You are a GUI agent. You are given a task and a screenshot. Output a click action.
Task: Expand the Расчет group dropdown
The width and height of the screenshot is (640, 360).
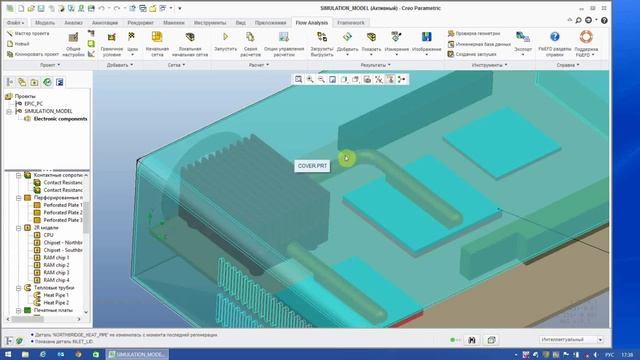coord(259,65)
